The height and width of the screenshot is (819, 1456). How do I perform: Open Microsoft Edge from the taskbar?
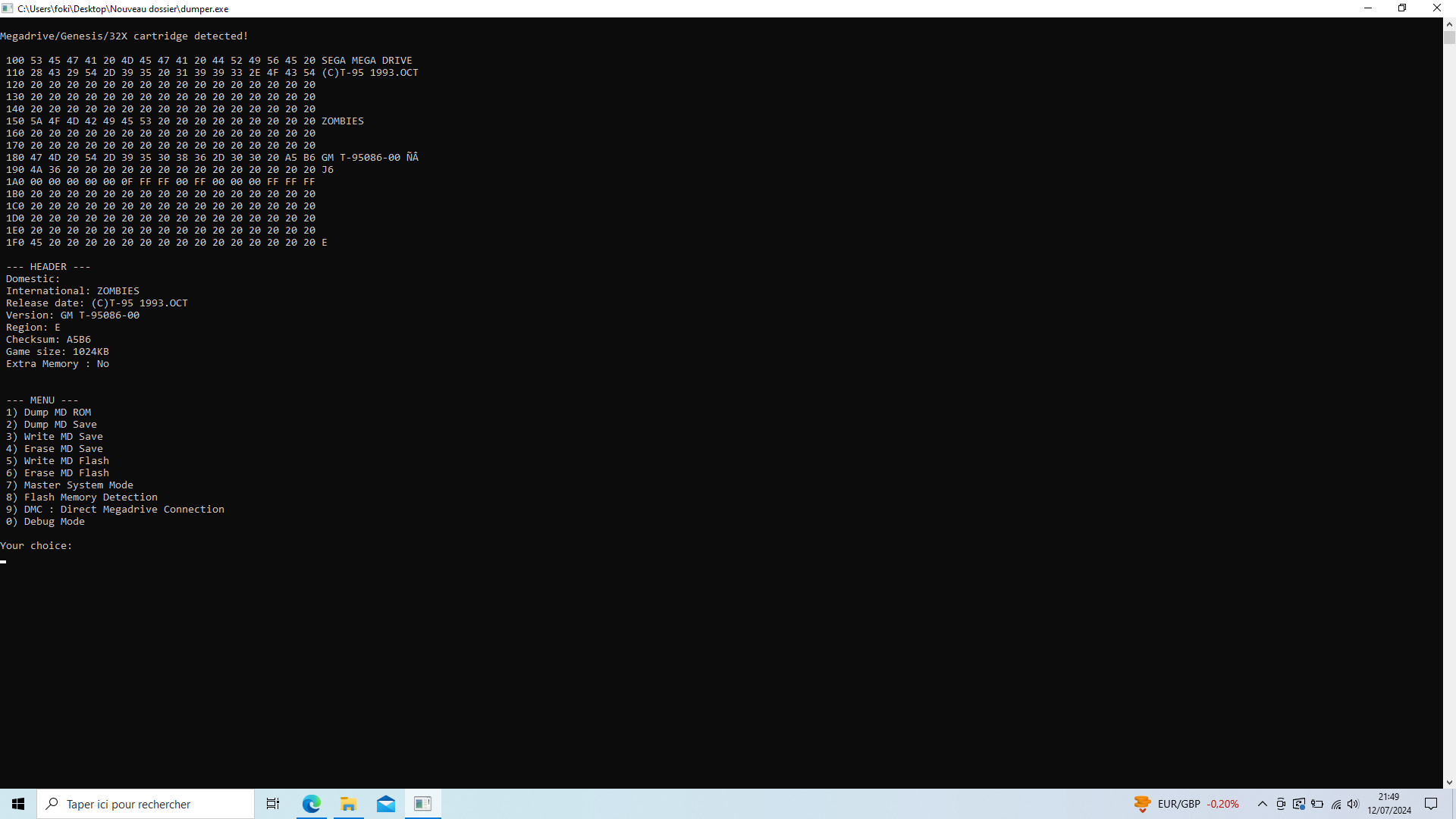[x=312, y=804]
